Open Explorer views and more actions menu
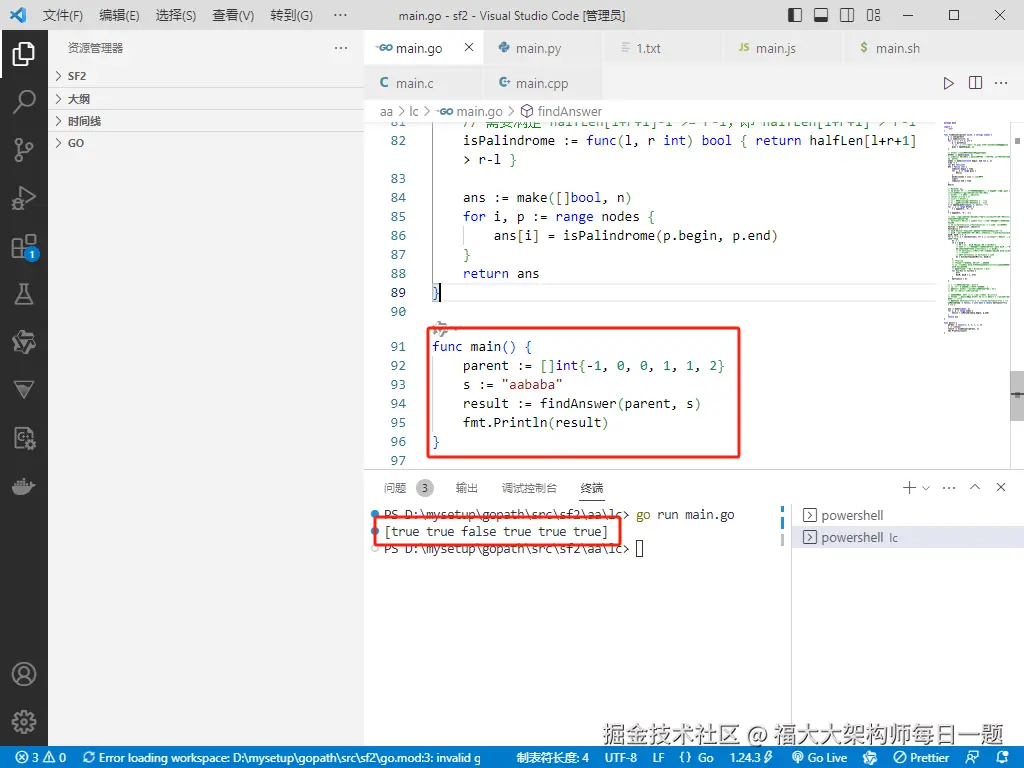This screenshot has height=768, width=1024. (341, 48)
